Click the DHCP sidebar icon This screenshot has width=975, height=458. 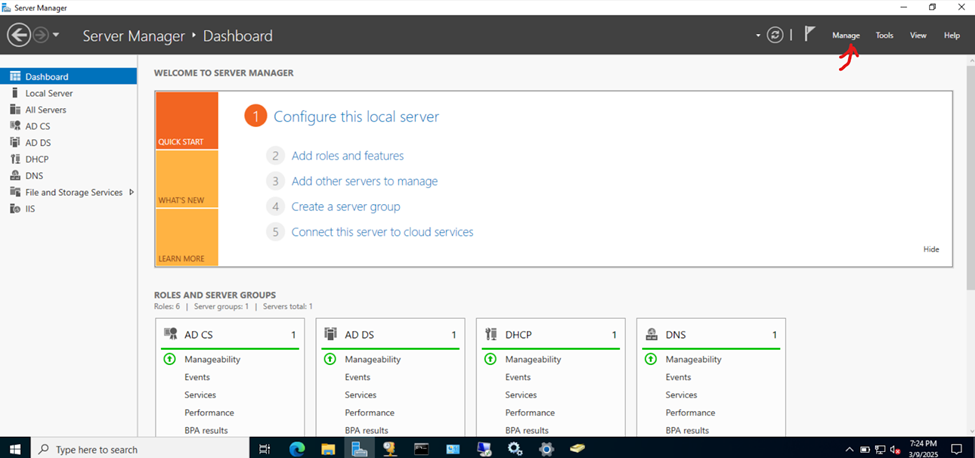[x=16, y=159]
